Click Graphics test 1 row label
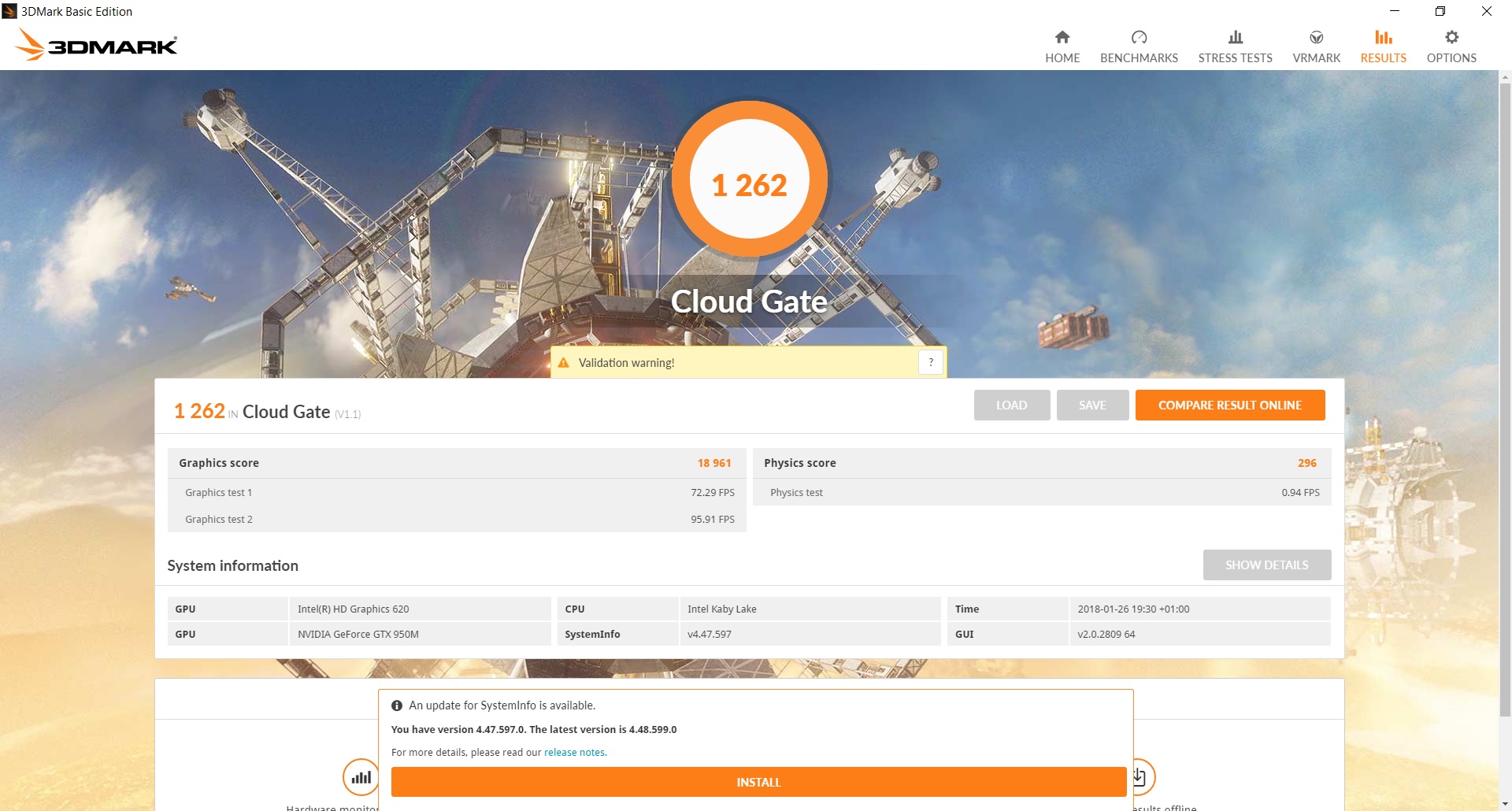Viewport: 1512px width, 811px height. [219, 493]
